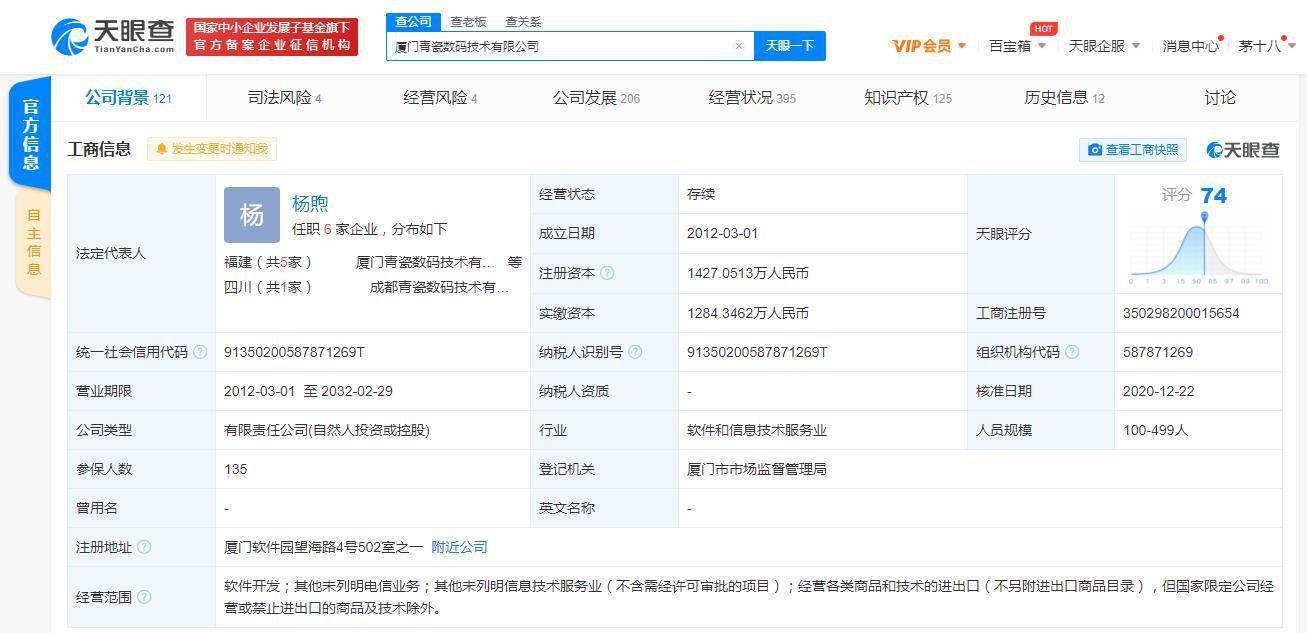Click the TianYanCha logo in the header

click(x=112, y=37)
